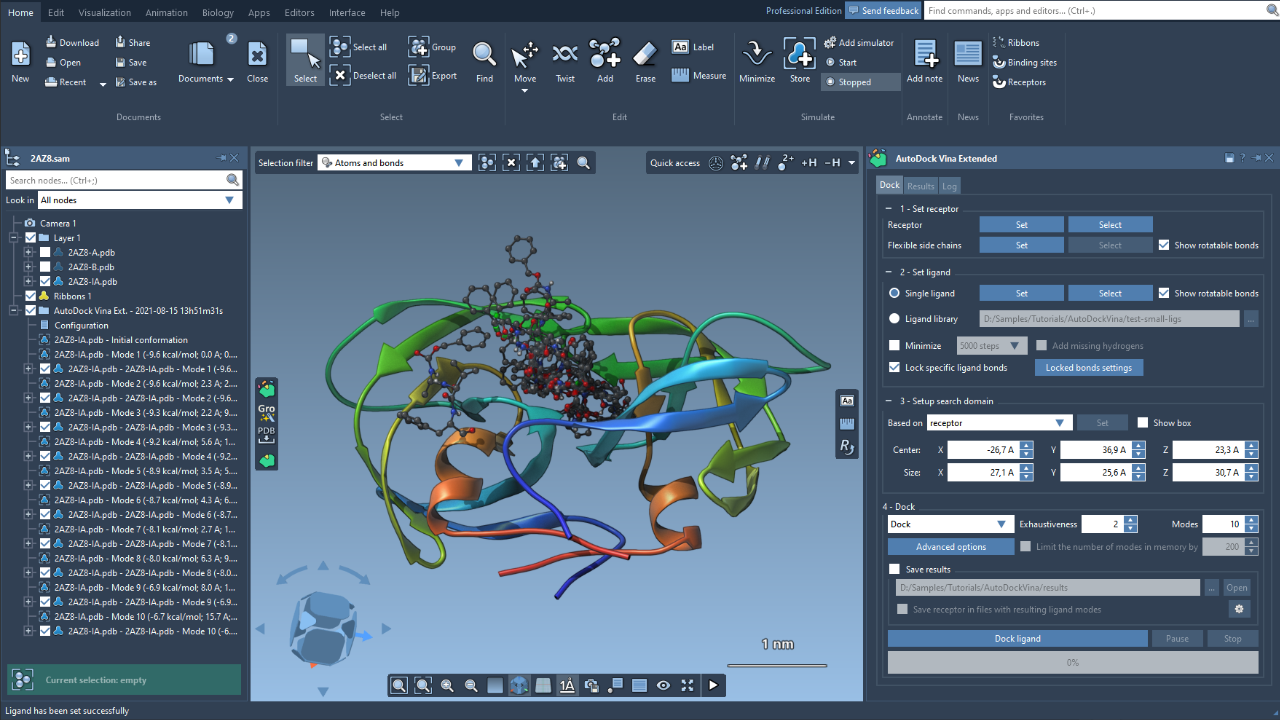Click the docking progress bar
Image resolution: width=1280 pixels, height=720 pixels.
click(1072, 662)
